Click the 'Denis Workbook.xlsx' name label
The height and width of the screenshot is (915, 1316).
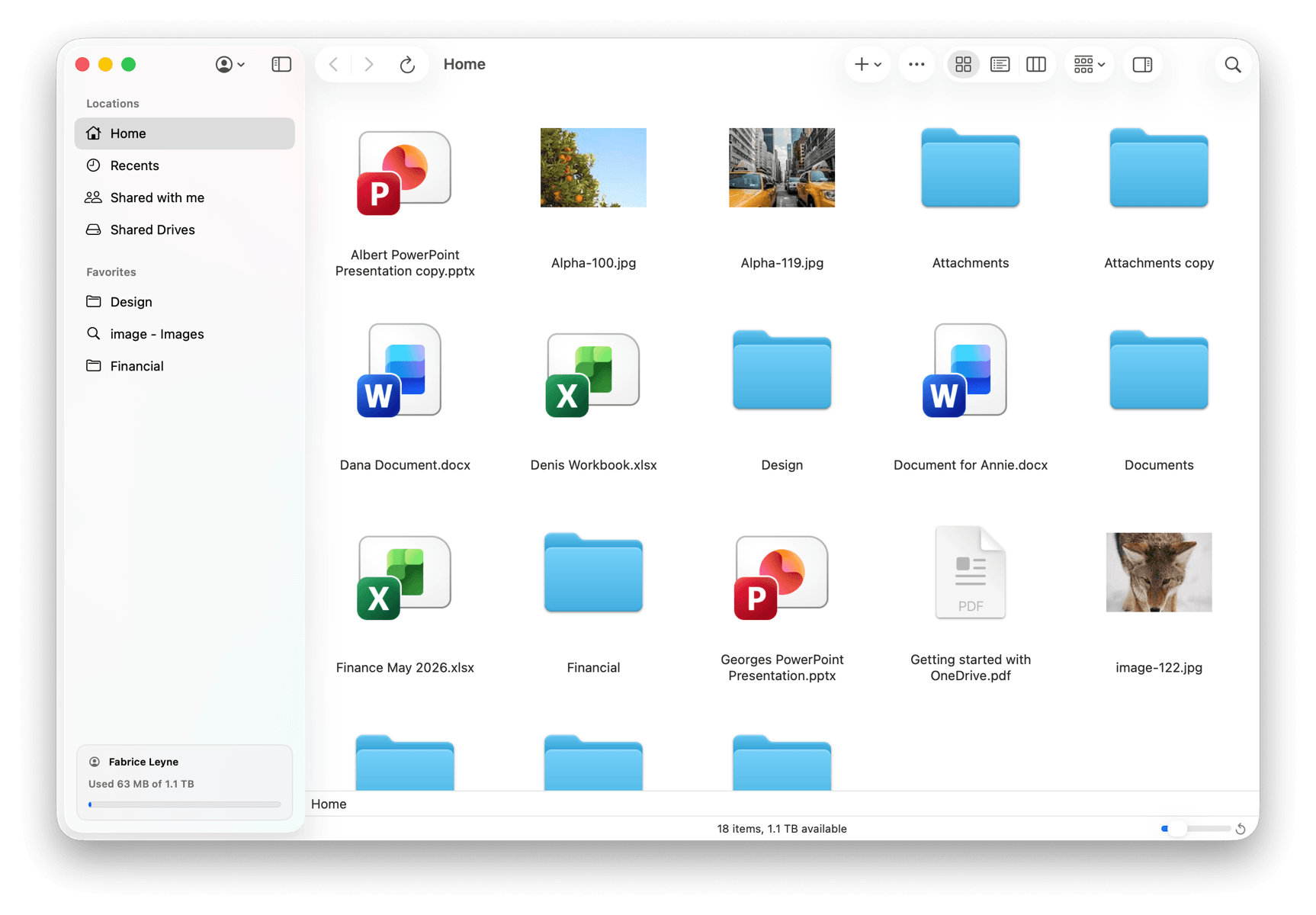click(593, 465)
